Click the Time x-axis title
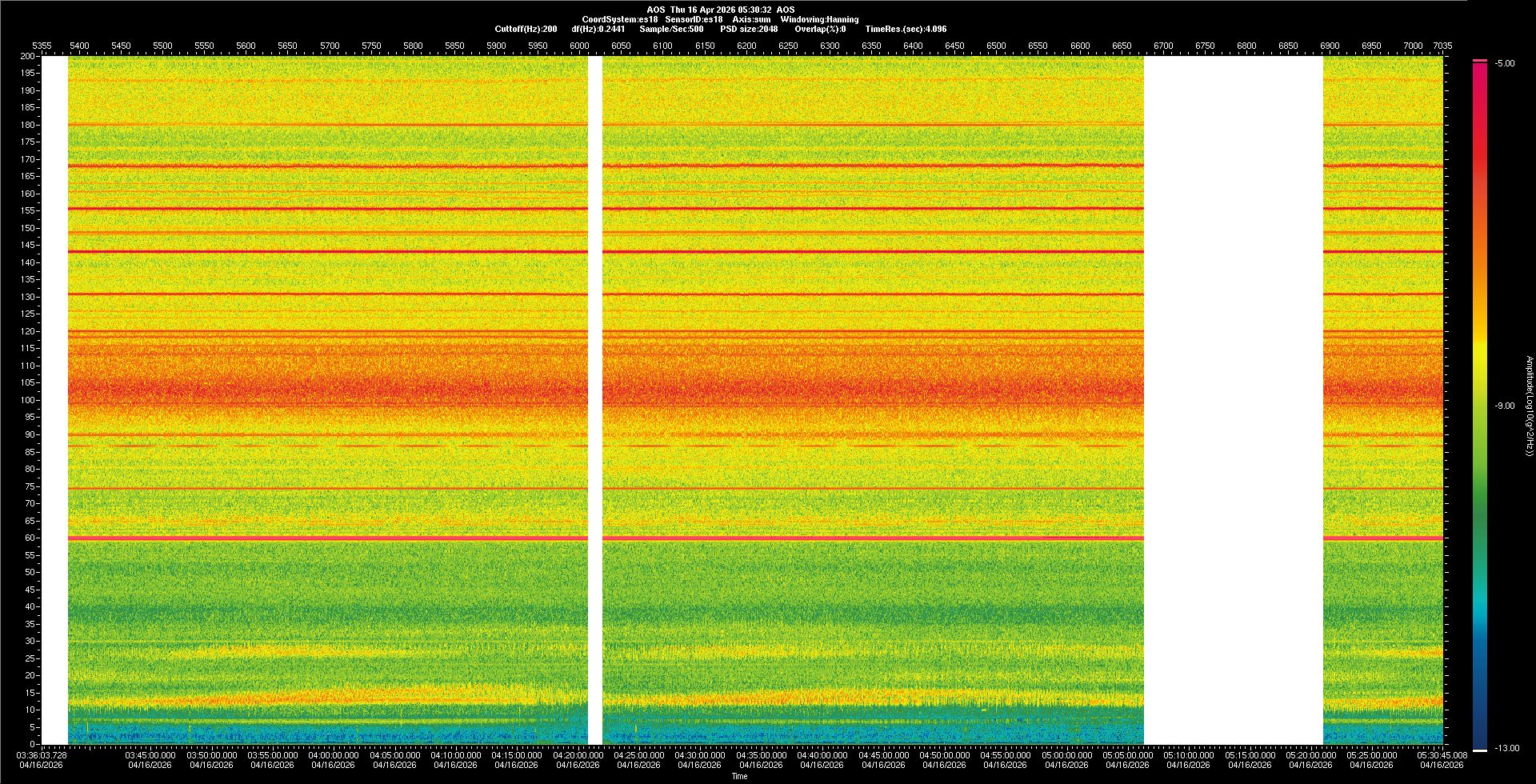Image resolution: width=1536 pixels, height=784 pixels. pyautogui.click(x=739, y=777)
